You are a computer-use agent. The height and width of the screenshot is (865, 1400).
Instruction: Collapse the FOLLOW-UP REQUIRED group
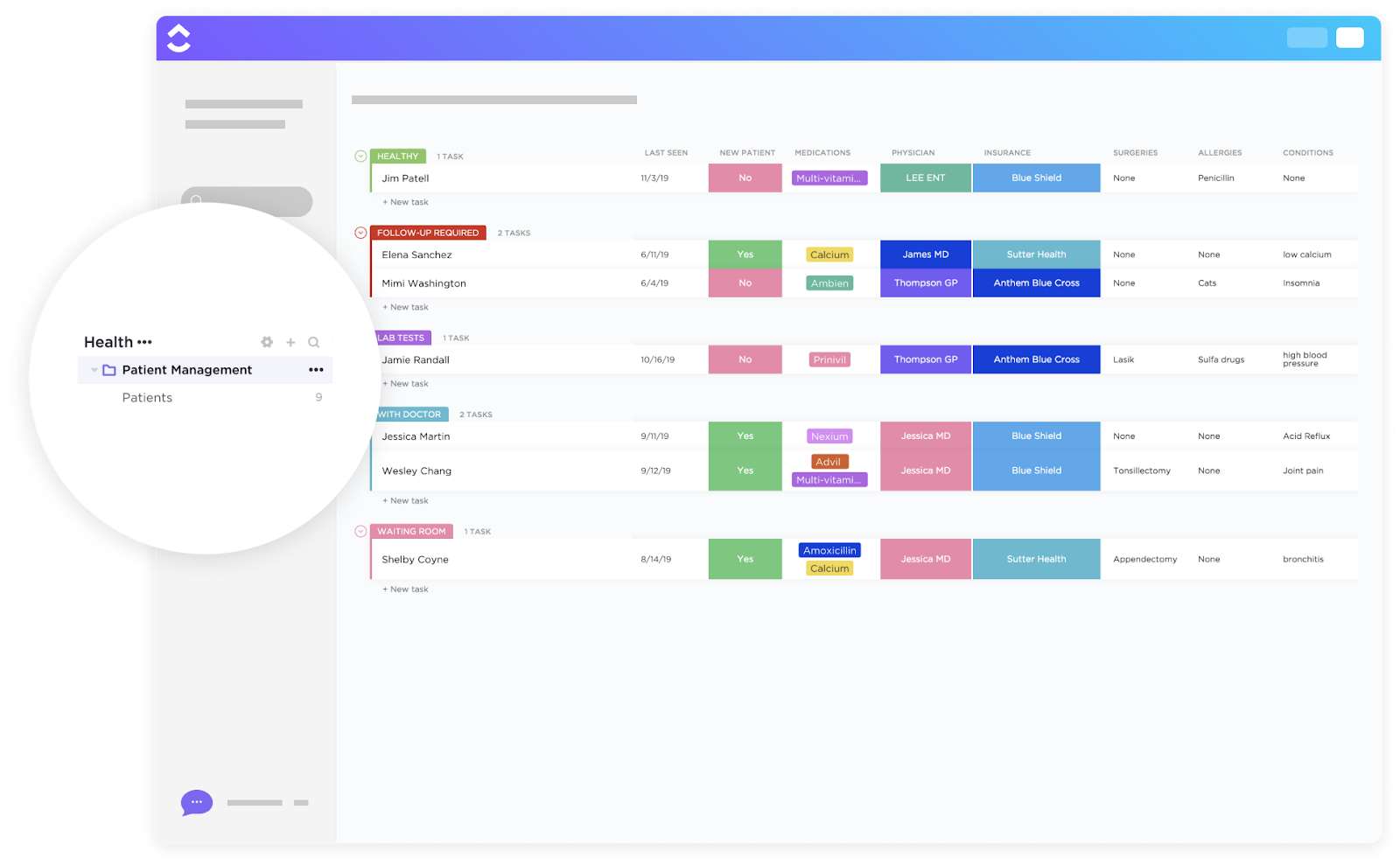pyautogui.click(x=360, y=233)
